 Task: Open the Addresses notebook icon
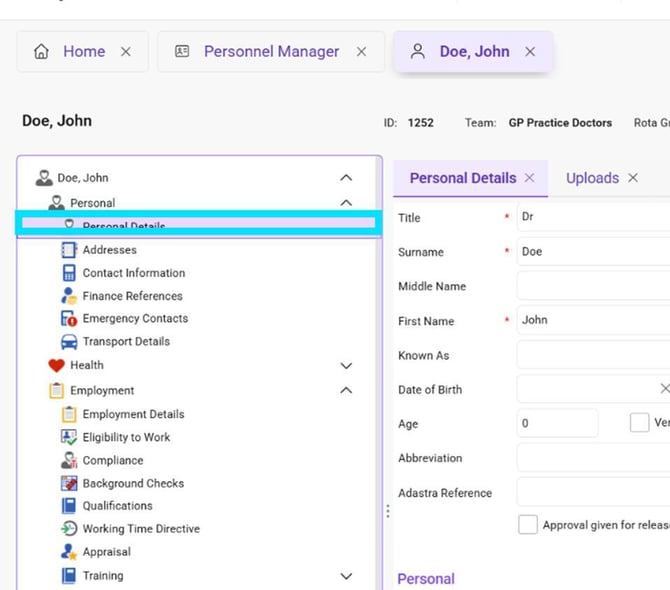[x=69, y=250]
